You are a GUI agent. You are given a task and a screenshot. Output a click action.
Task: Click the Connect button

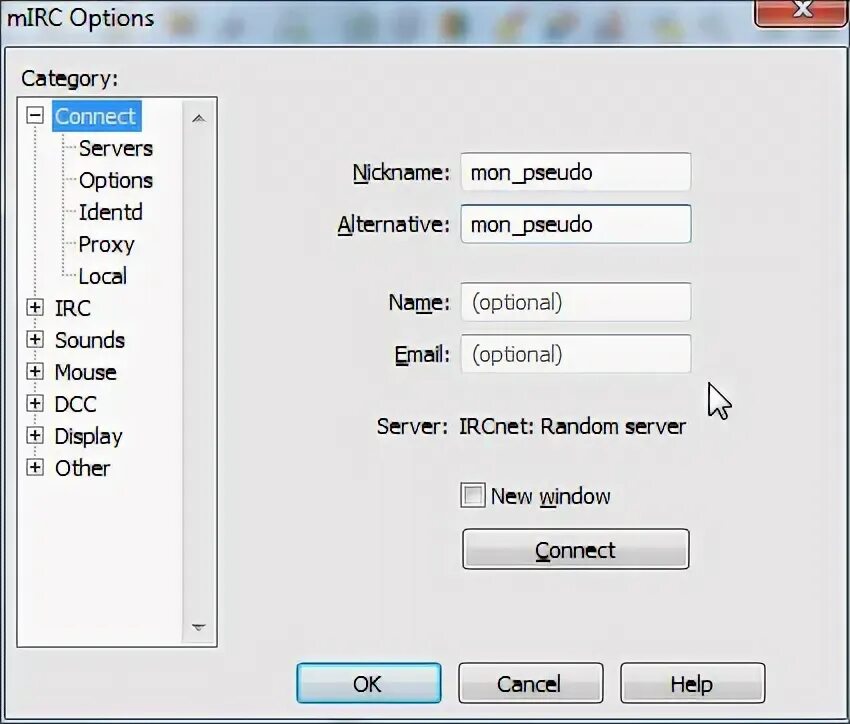[576, 550]
